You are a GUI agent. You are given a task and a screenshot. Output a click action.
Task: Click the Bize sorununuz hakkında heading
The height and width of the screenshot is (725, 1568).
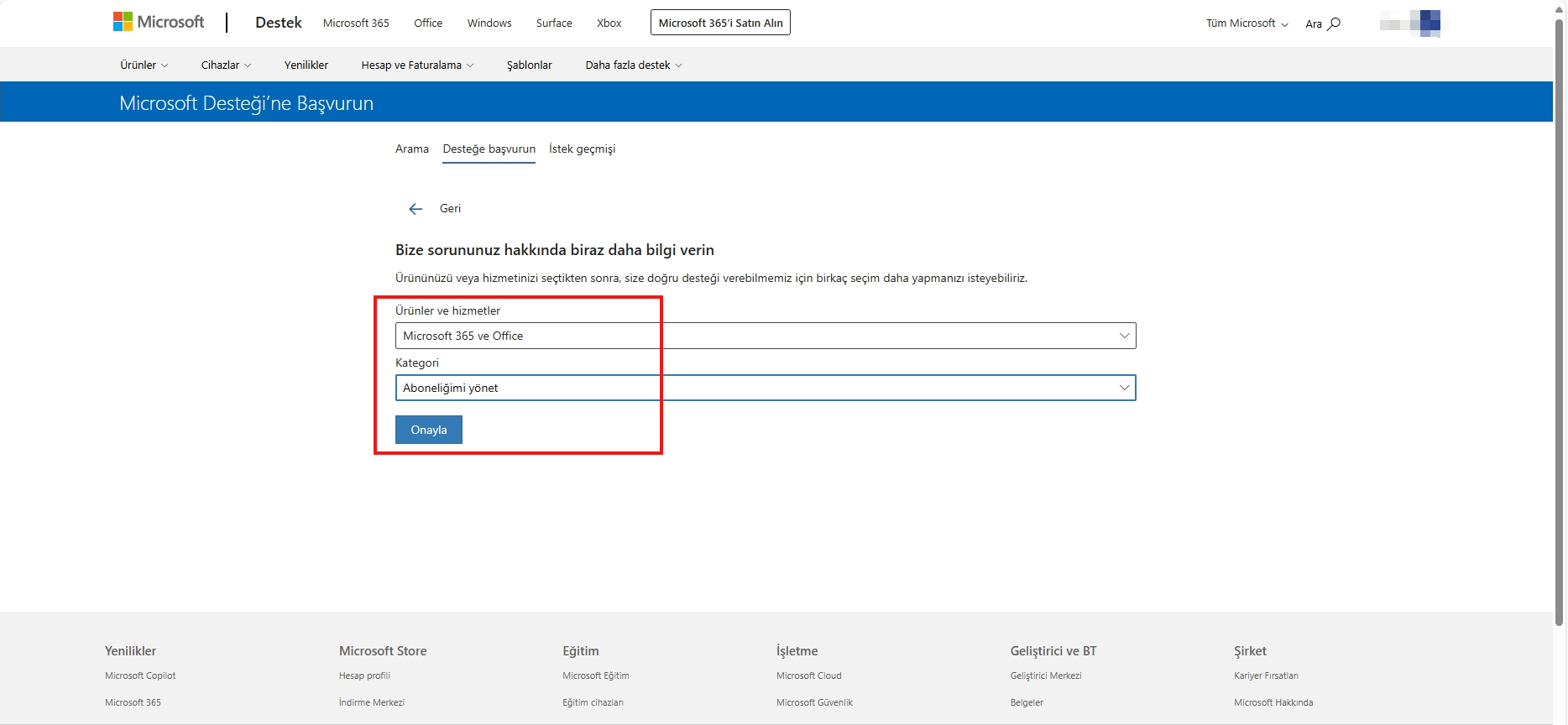click(x=555, y=250)
